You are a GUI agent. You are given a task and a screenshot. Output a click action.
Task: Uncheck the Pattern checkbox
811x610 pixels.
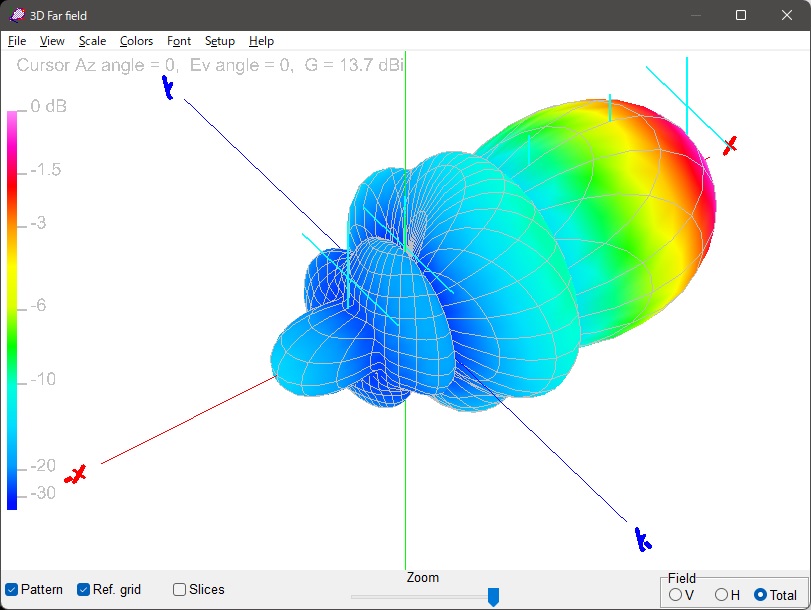click(x=12, y=590)
